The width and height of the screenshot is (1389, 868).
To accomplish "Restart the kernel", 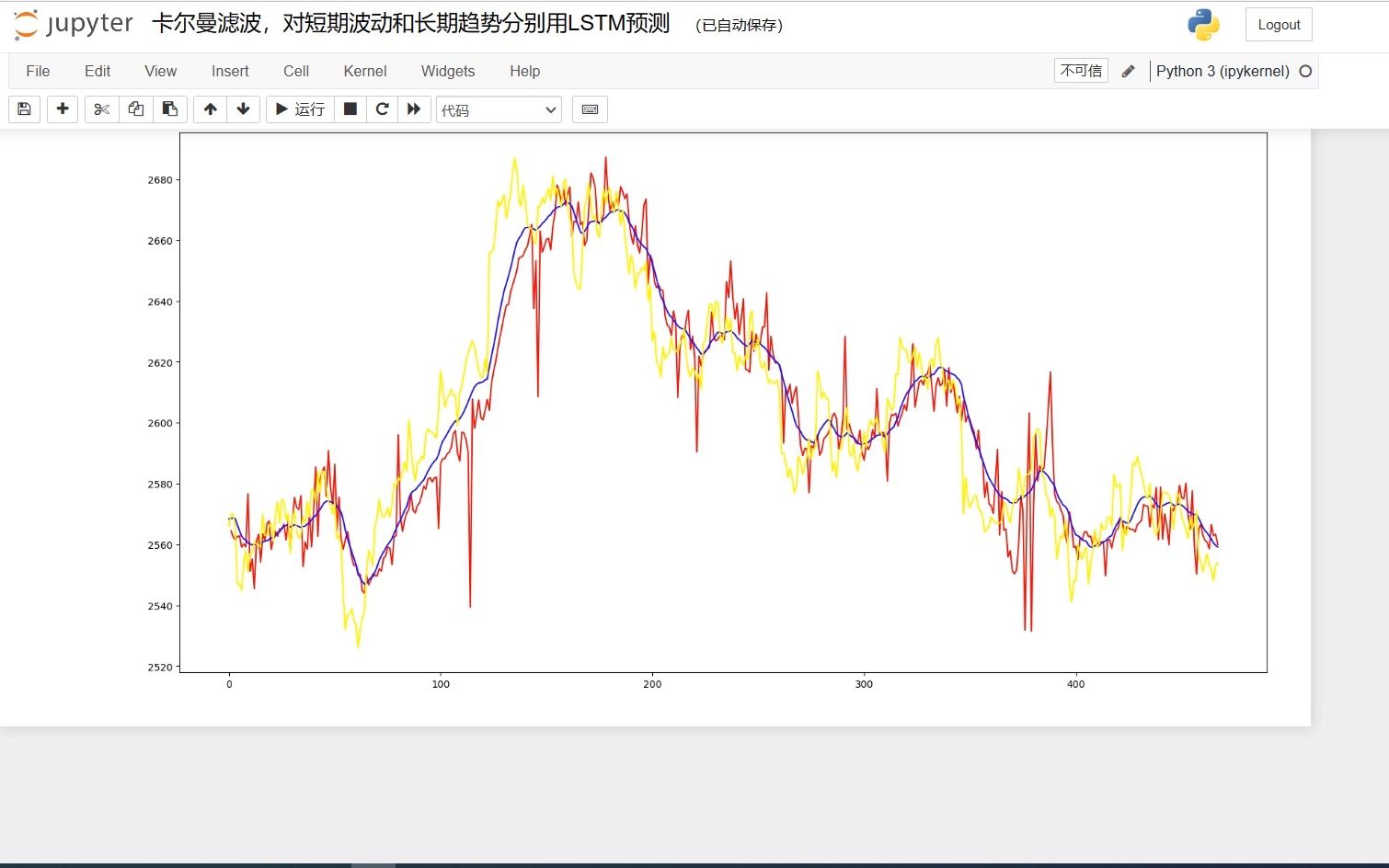I will click(x=383, y=109).
